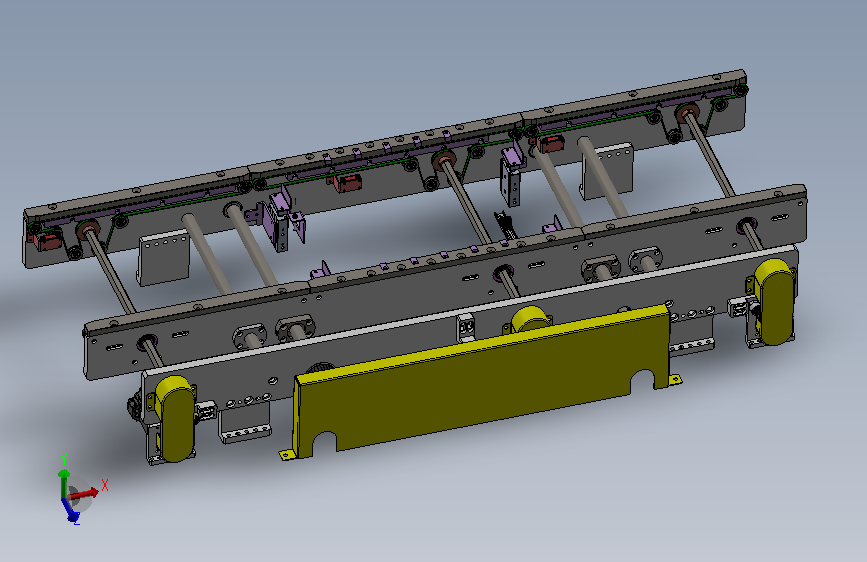Select the yellow motor housing at front-left end
The height and width of the screenshot is (562, 867).
176,419
